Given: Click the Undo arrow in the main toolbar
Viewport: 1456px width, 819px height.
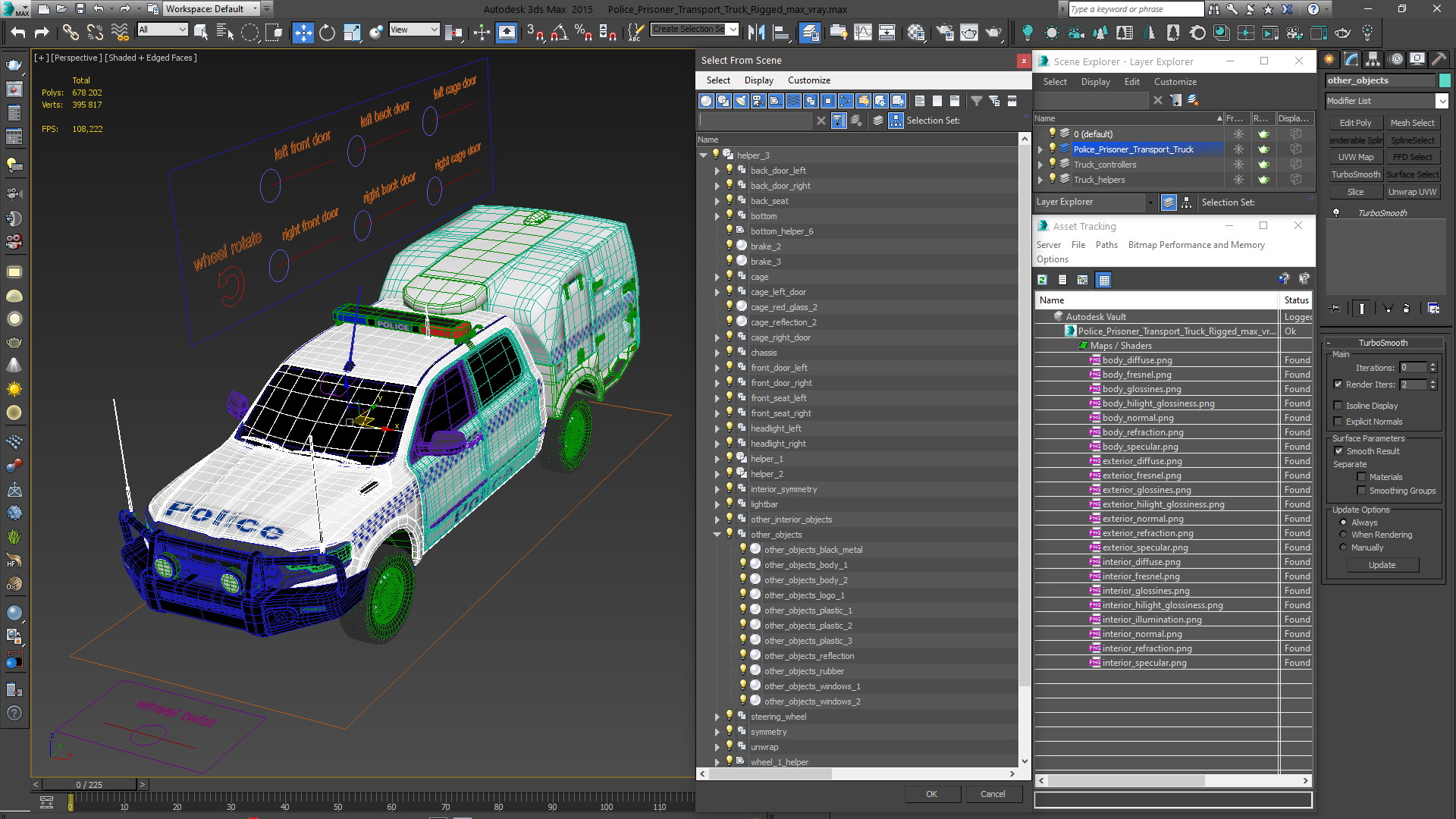Looking at the screenshot, I should (17, 32).
